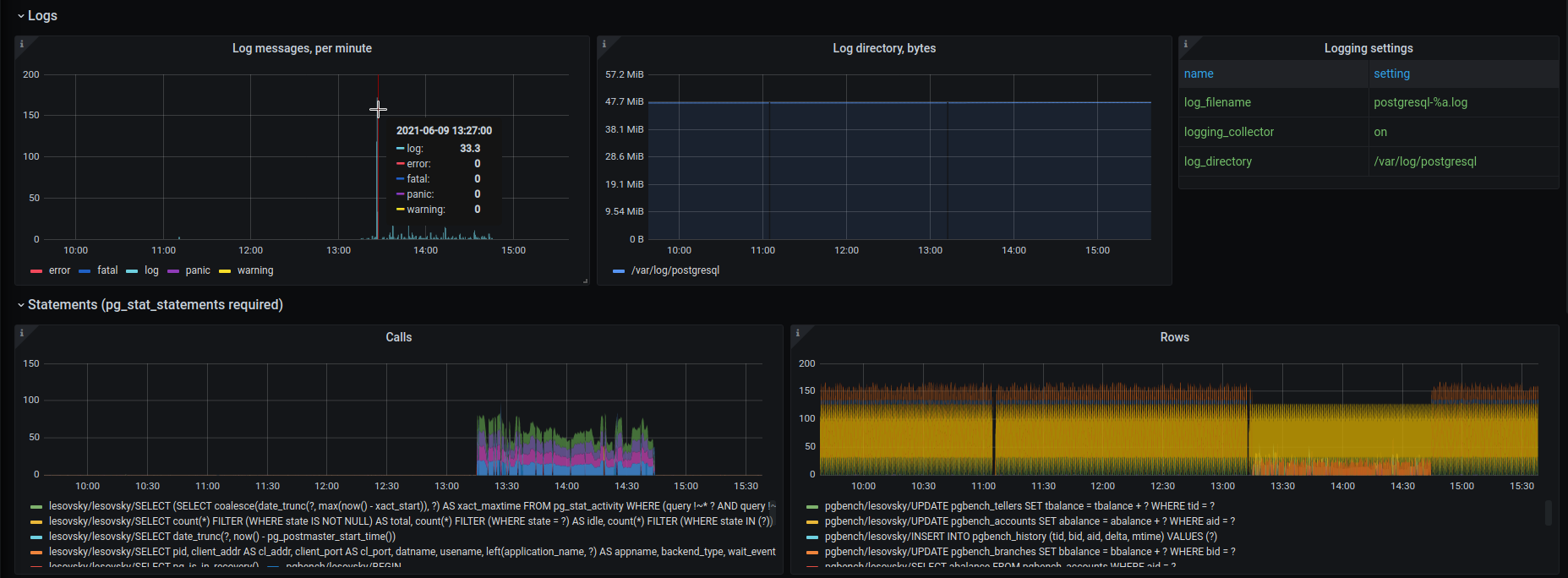Sort table by the name column header
This screenshot has height=578, width=1568.
1199,74
